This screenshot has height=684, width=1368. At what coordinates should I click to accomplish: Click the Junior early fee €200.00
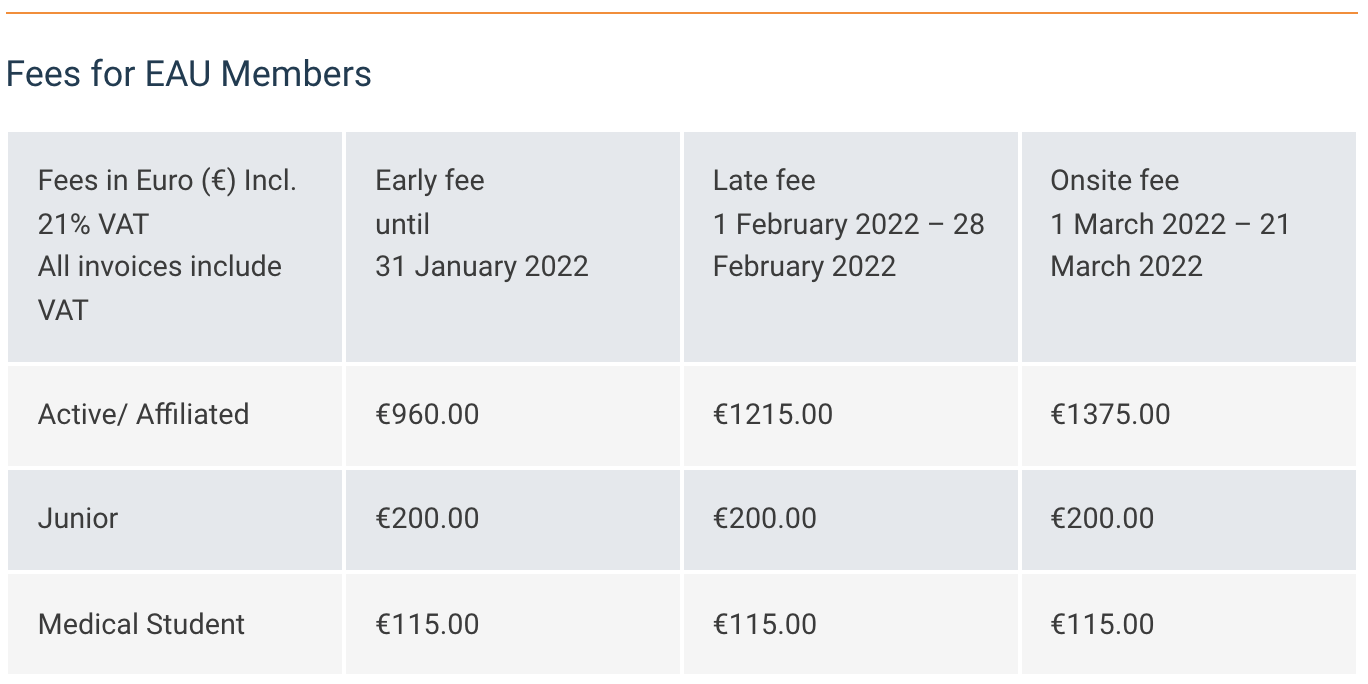(427, 518)
